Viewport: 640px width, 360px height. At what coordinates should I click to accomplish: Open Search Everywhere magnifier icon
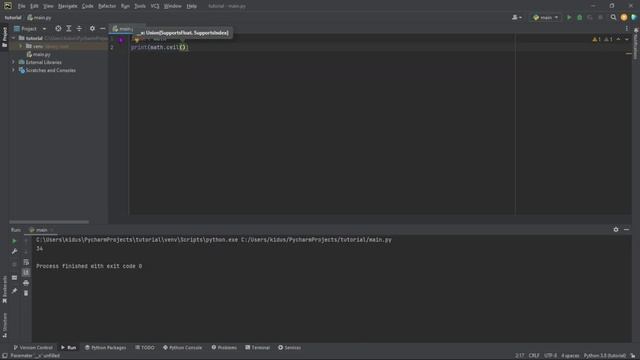pyautogui.click(x=613, y=18)
